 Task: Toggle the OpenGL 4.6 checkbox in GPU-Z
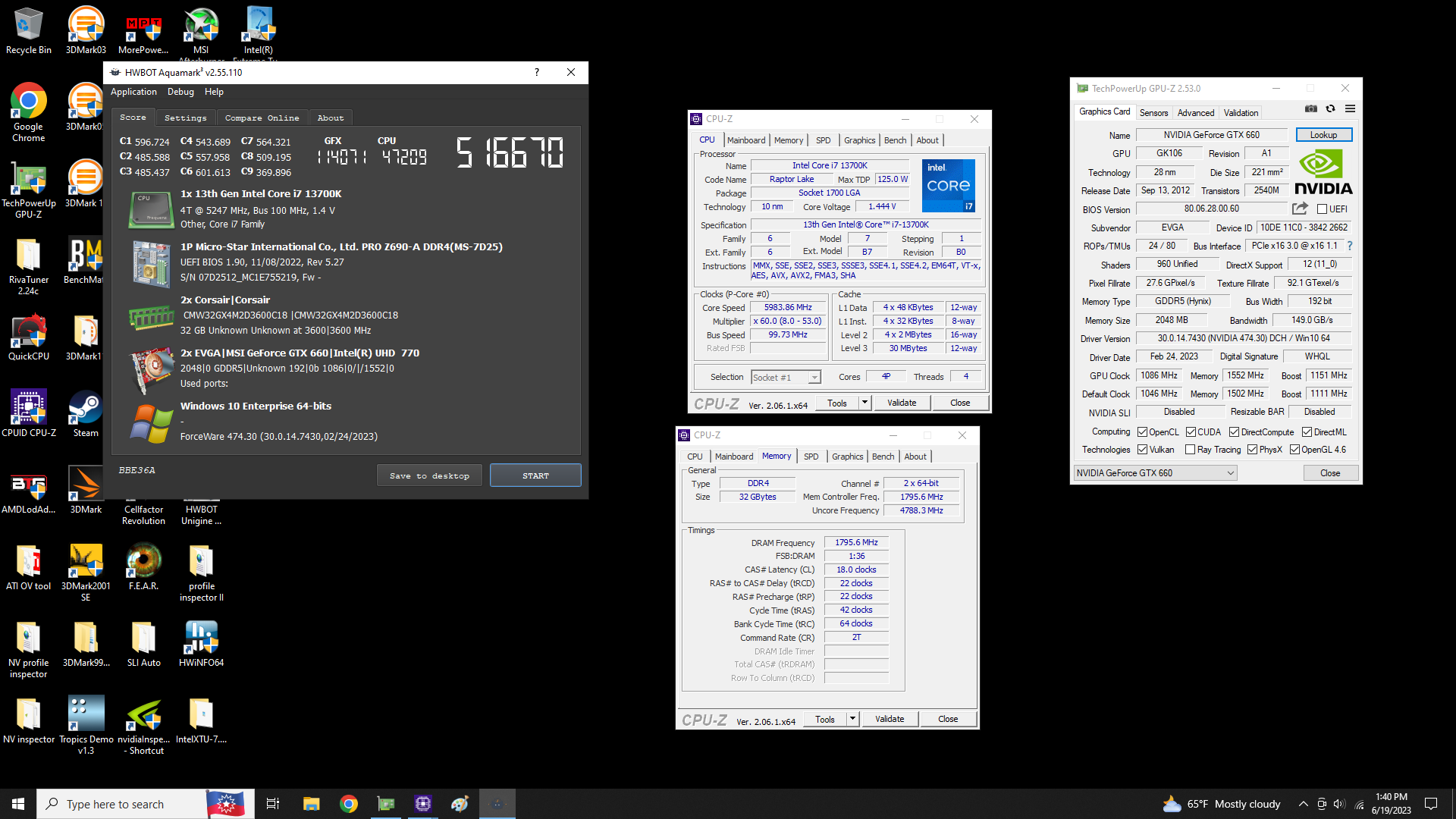tap(1294, 450)
